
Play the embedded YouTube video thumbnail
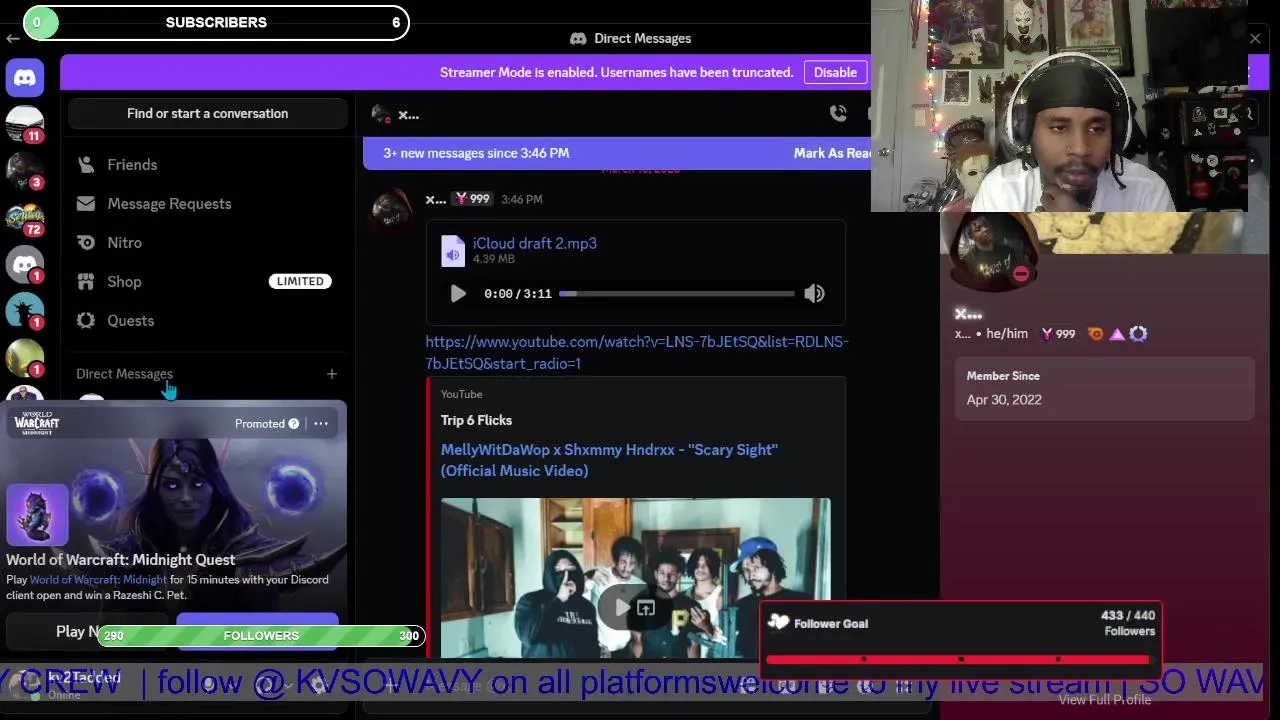[x=622, y=606]
